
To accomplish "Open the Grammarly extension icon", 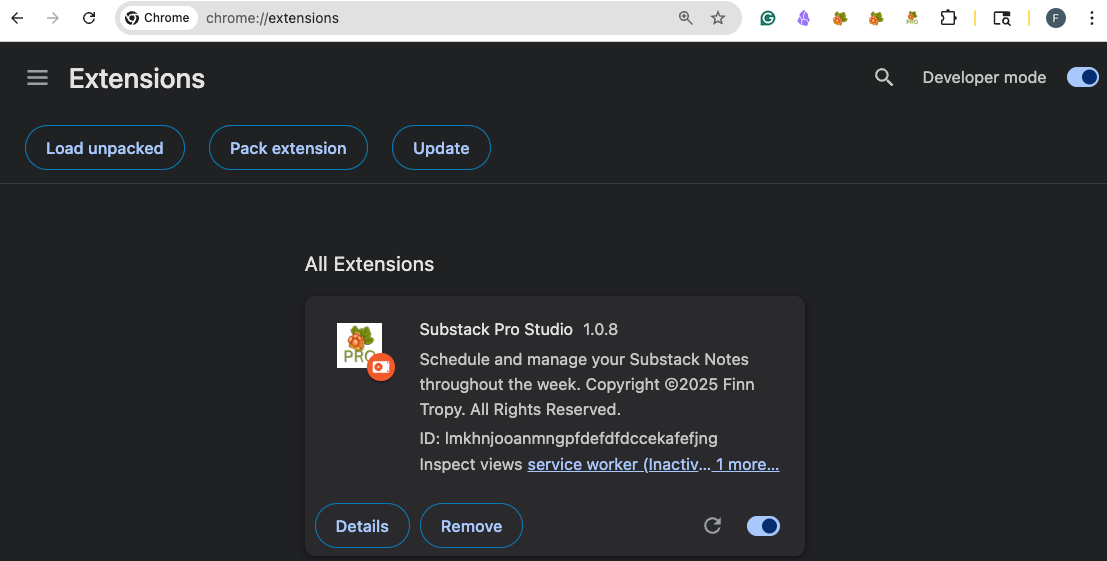I will (767, 18).
